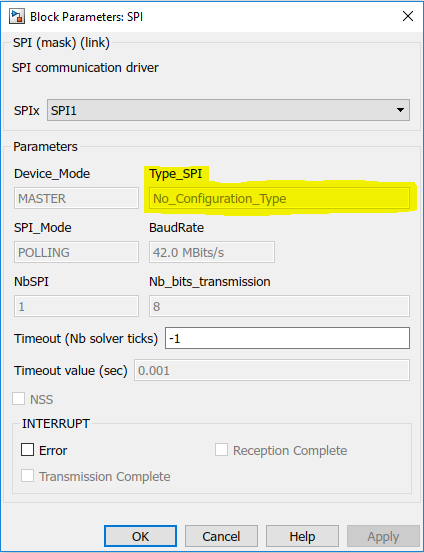Select the SPI1 combo box
Image resolution: width=424 pixels, height=553 pixels.
229,110
